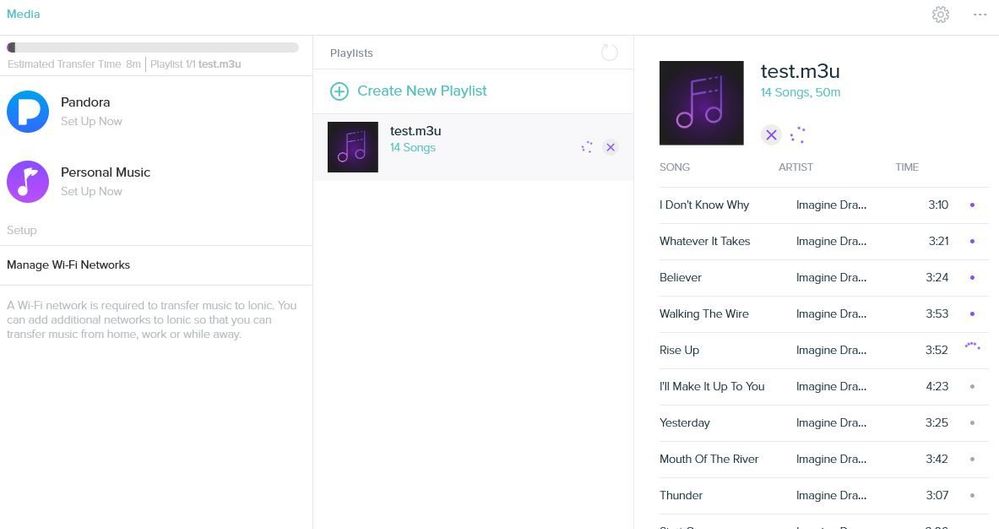Viewport: 999px width, 529px height.
Task: Click the plus icon for new playlist
Action: 339,91
